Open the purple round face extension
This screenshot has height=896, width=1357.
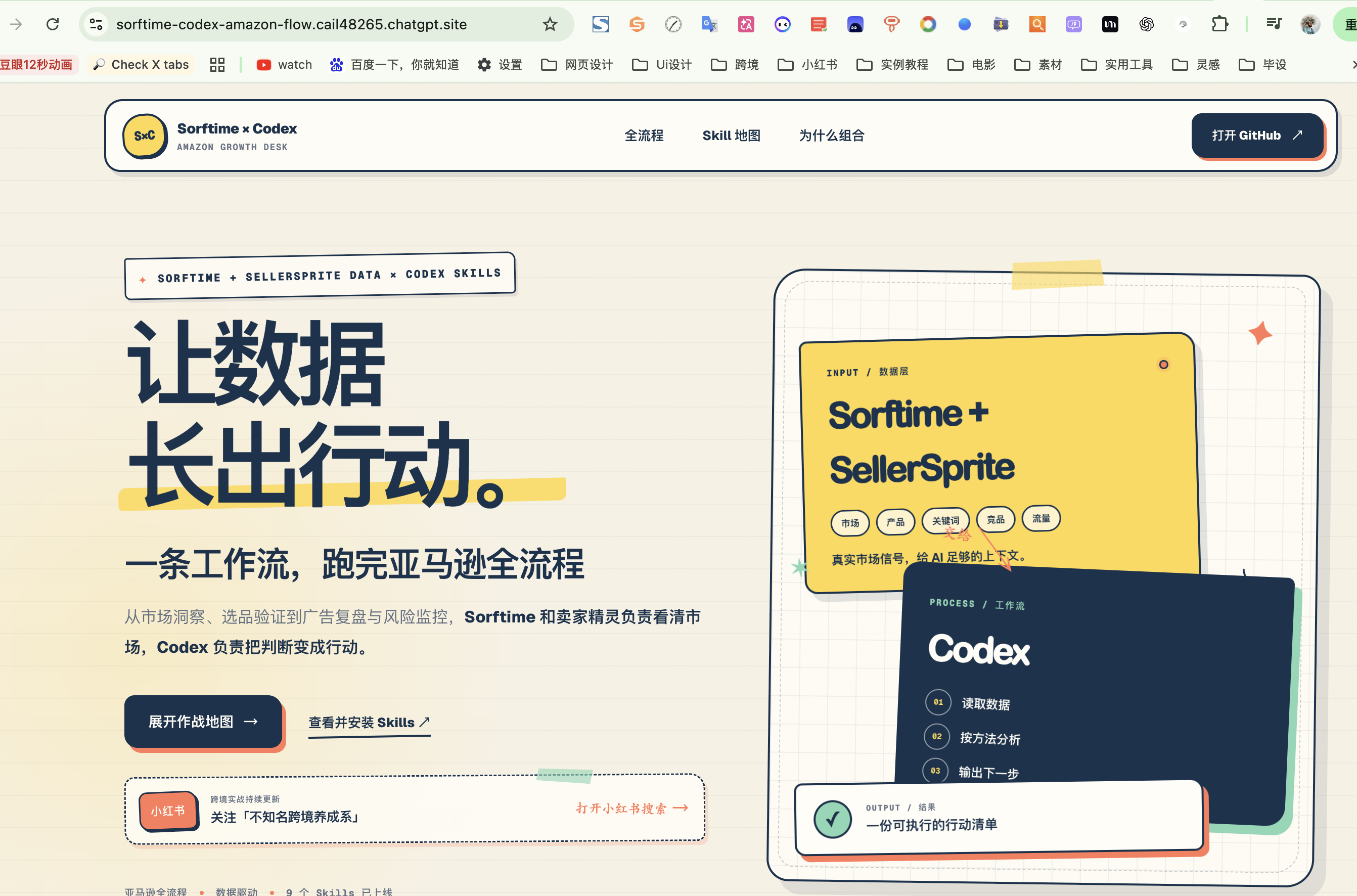pyautogui.click(x=783, y=24)
